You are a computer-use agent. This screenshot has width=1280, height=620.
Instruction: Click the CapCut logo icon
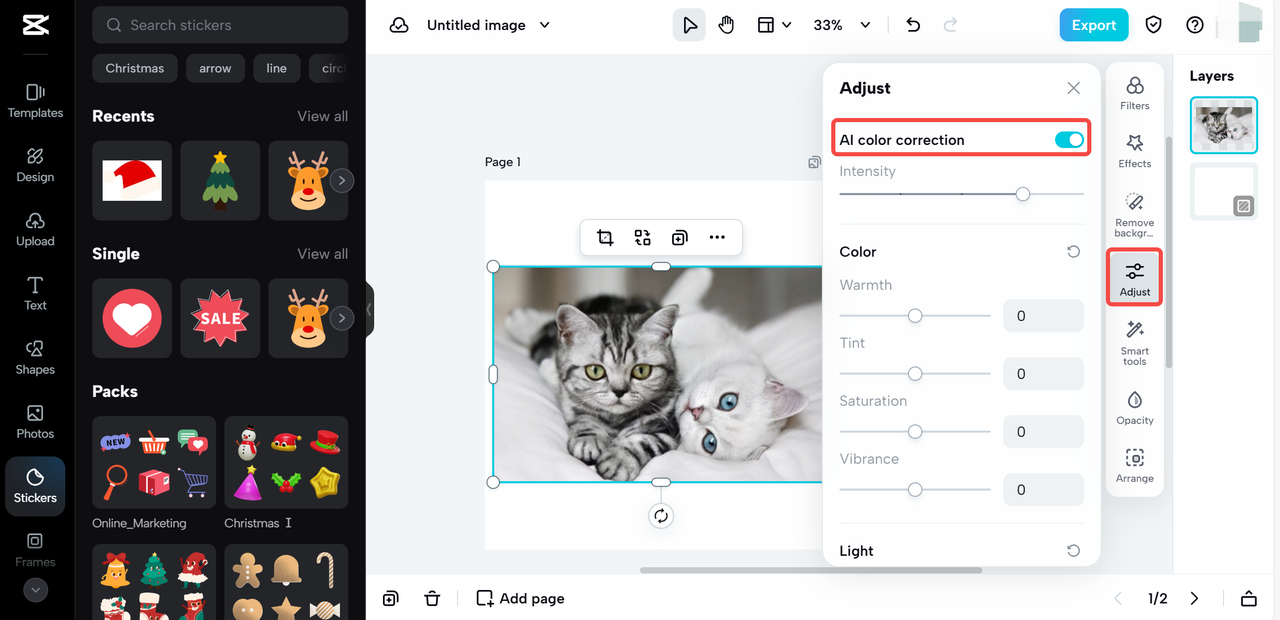(x=35, y=25)
